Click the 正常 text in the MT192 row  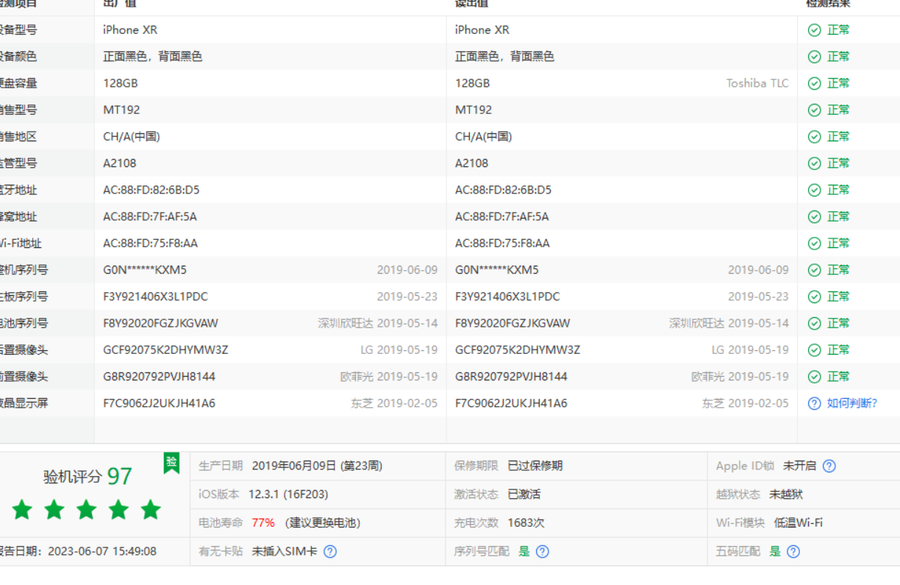(x=838, y=110)
